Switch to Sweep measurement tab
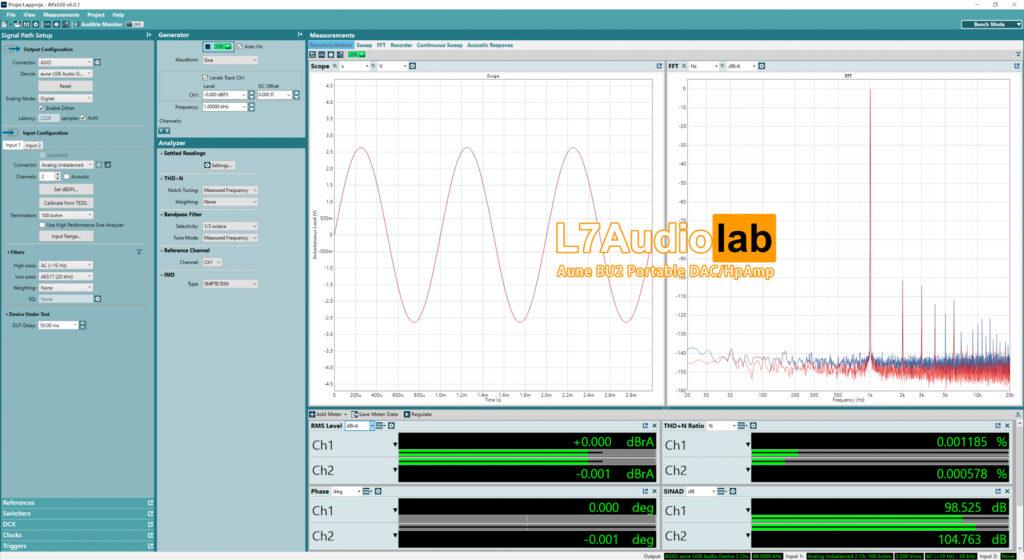The height and width of the screenshot is (560, 1024). tap(364, 45)
